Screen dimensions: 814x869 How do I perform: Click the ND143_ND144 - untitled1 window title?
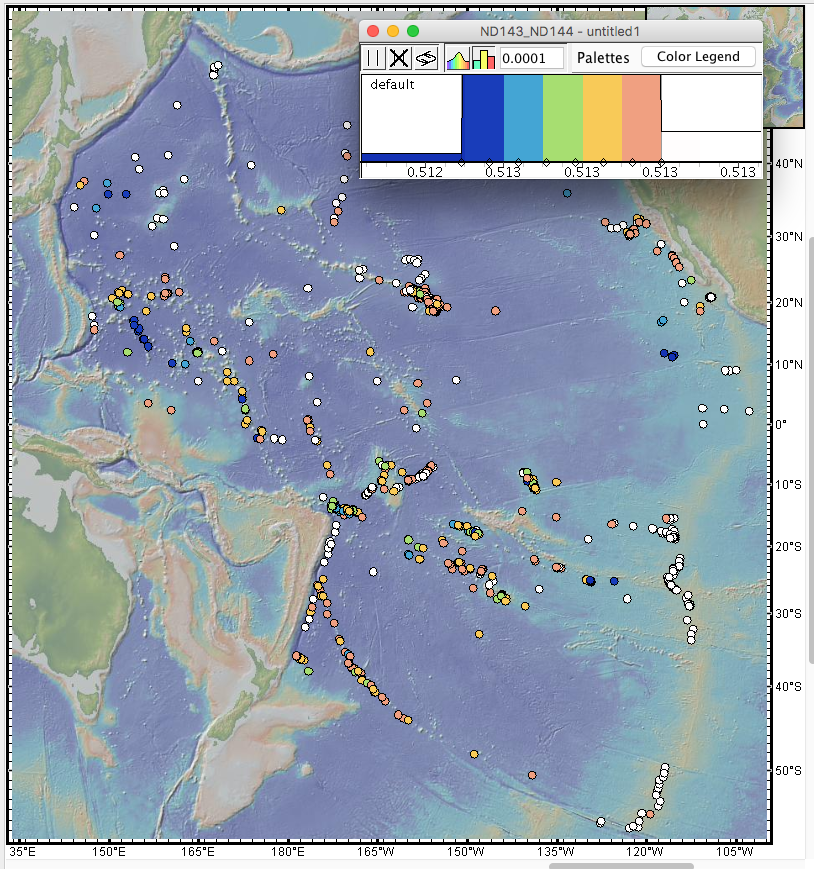tap(560, 32)
